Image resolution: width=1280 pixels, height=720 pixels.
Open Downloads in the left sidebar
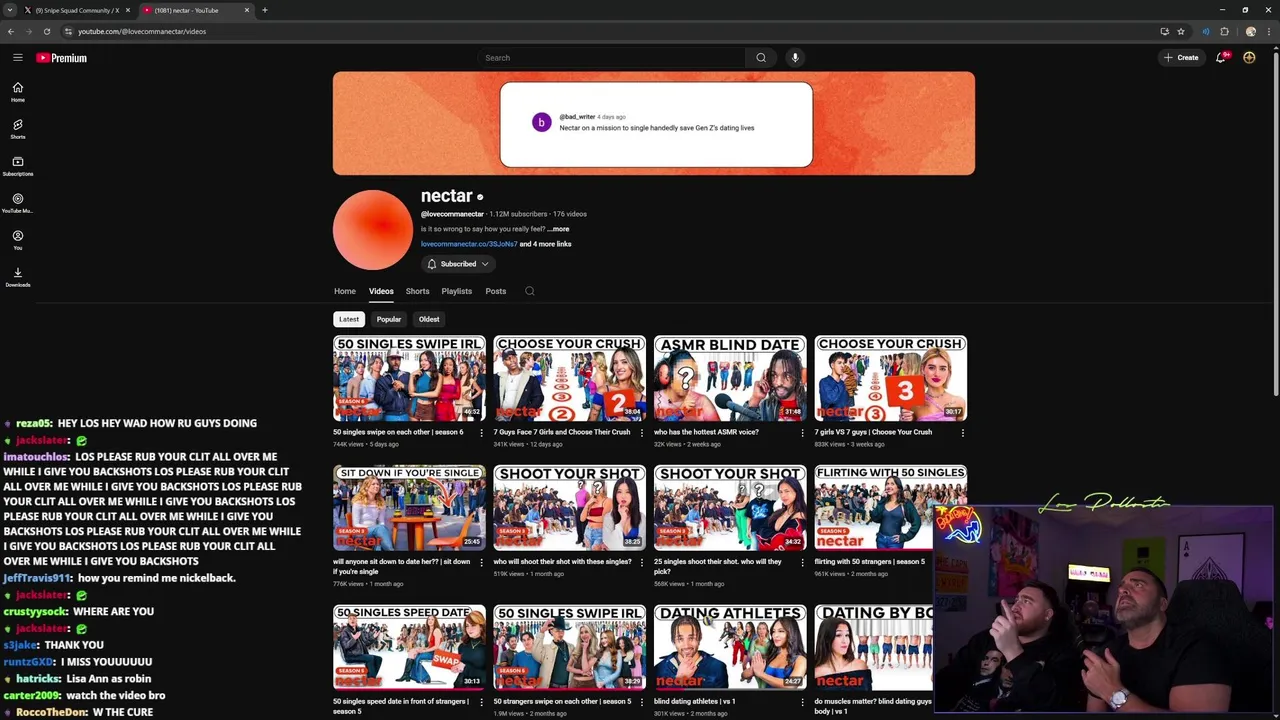[x=17, y=277]
